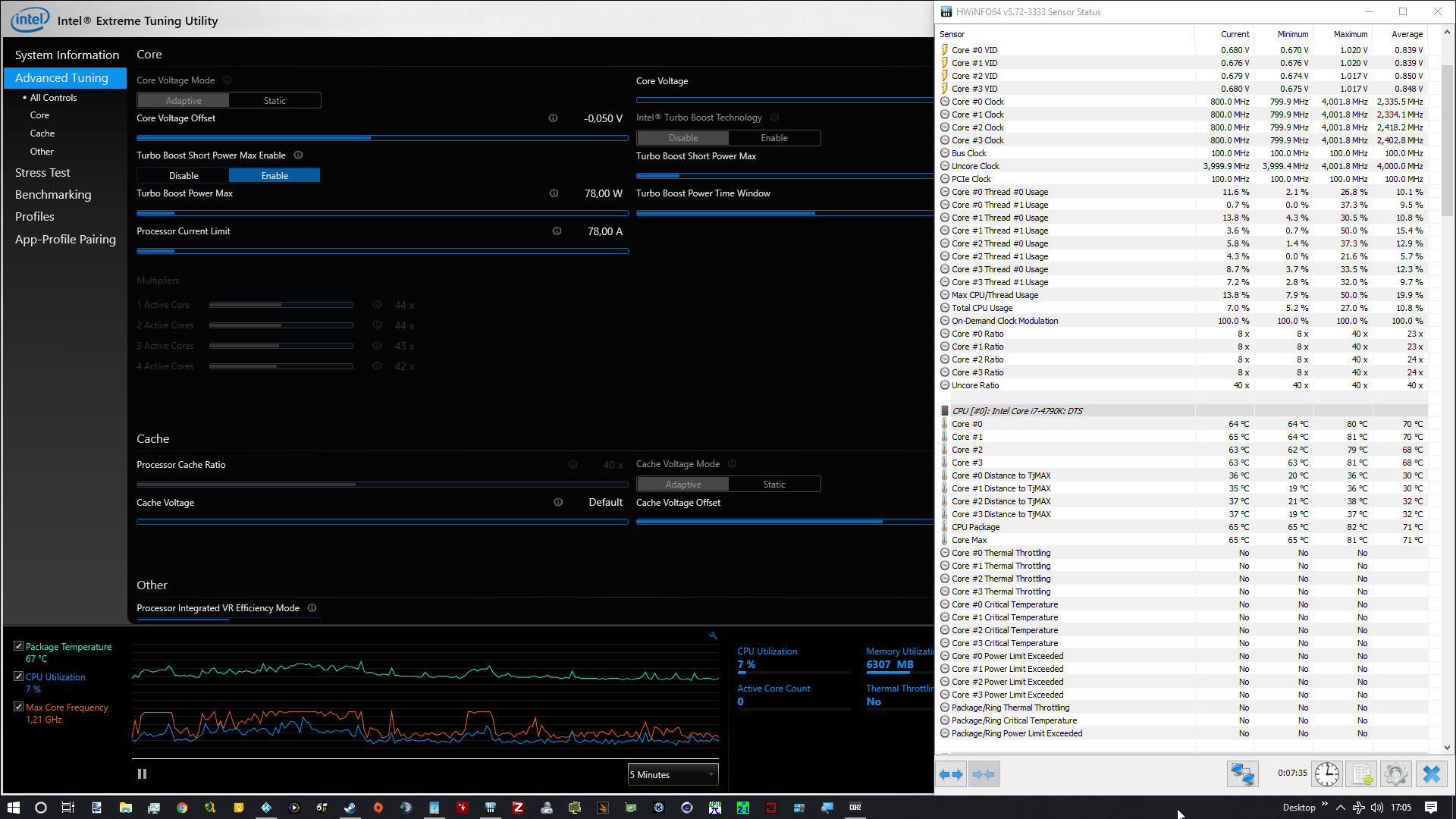The width and height of the screenshot is (1456, 819).
Task: Click the Profiles sidebar icon
Action: pyautogui.click(x=35, y=216)
